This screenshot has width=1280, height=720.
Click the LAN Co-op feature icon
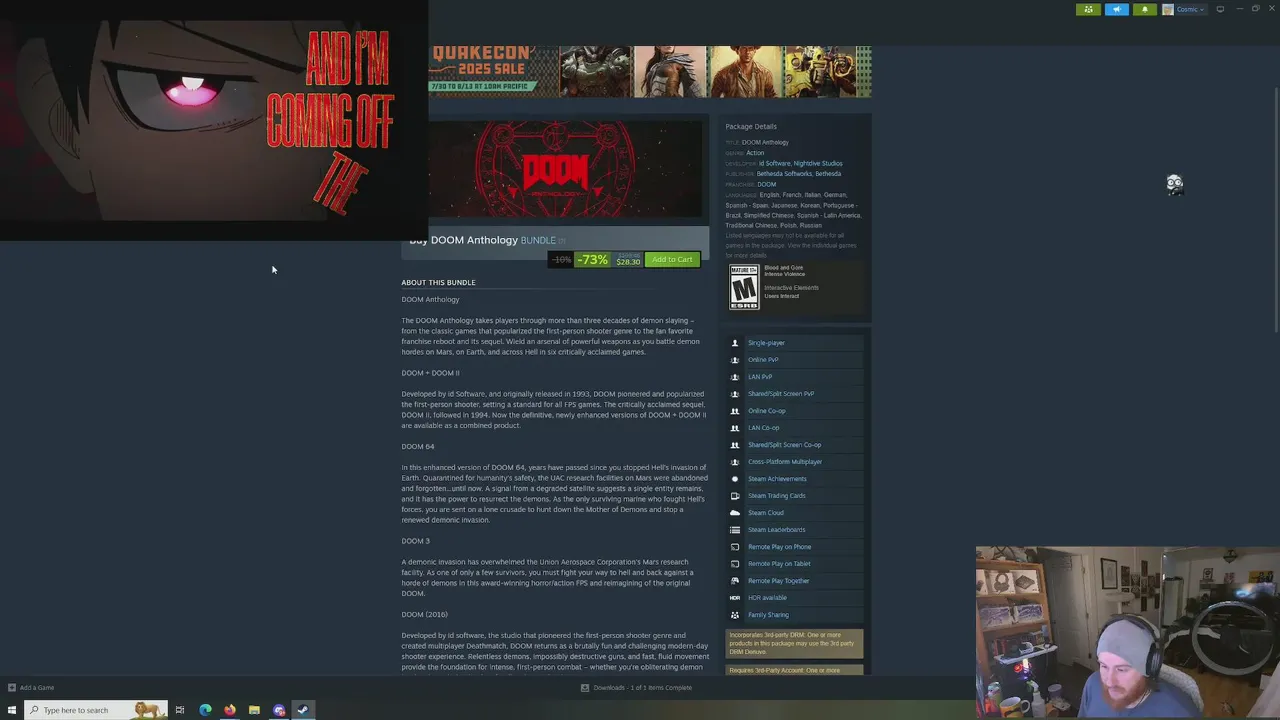pos(735,428)
